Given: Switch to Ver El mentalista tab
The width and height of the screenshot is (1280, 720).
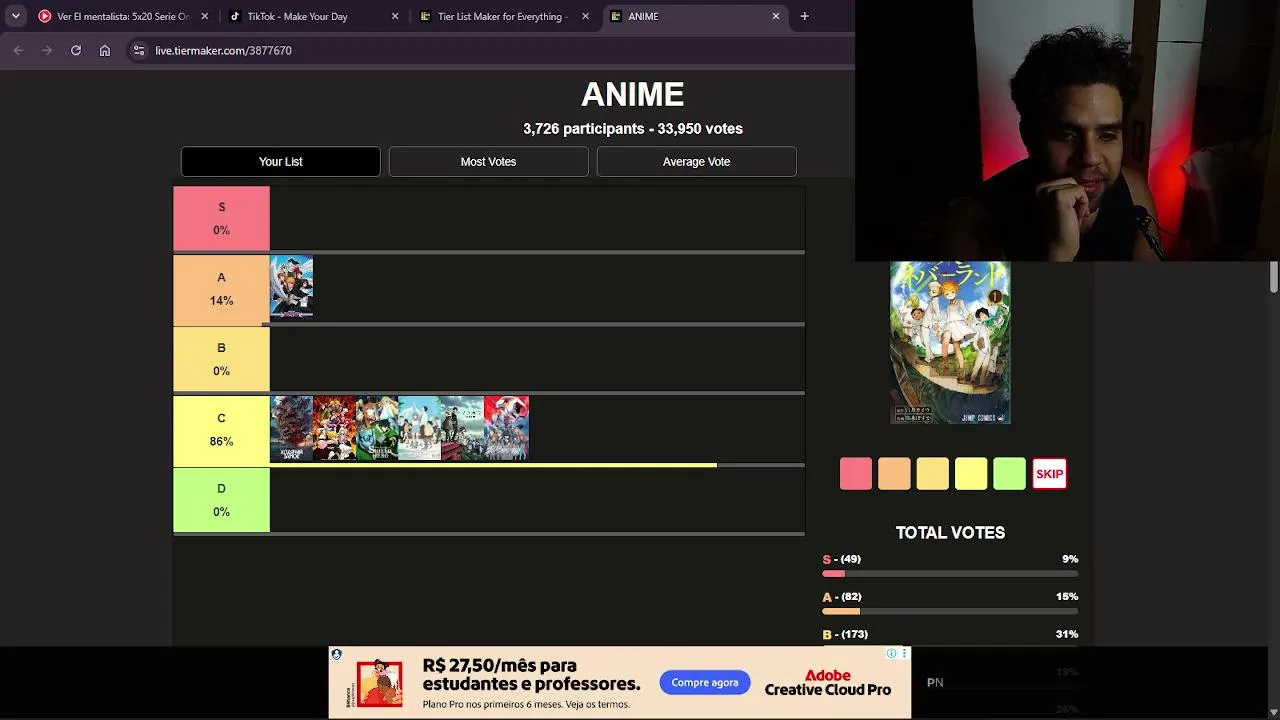Looking at the screenshot, I should 123,16.
